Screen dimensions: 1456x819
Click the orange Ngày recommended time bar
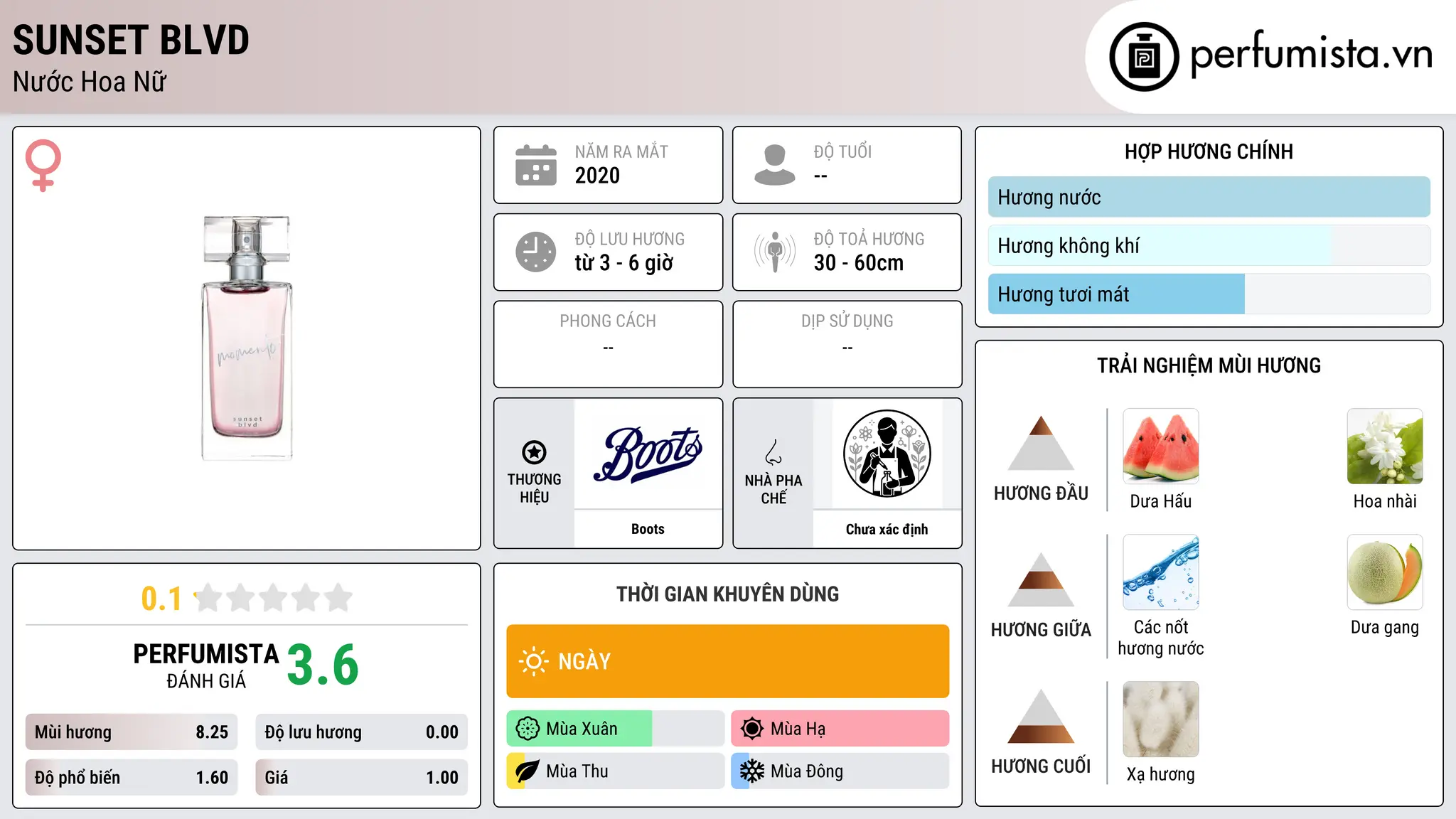click(x=728, y=661)
